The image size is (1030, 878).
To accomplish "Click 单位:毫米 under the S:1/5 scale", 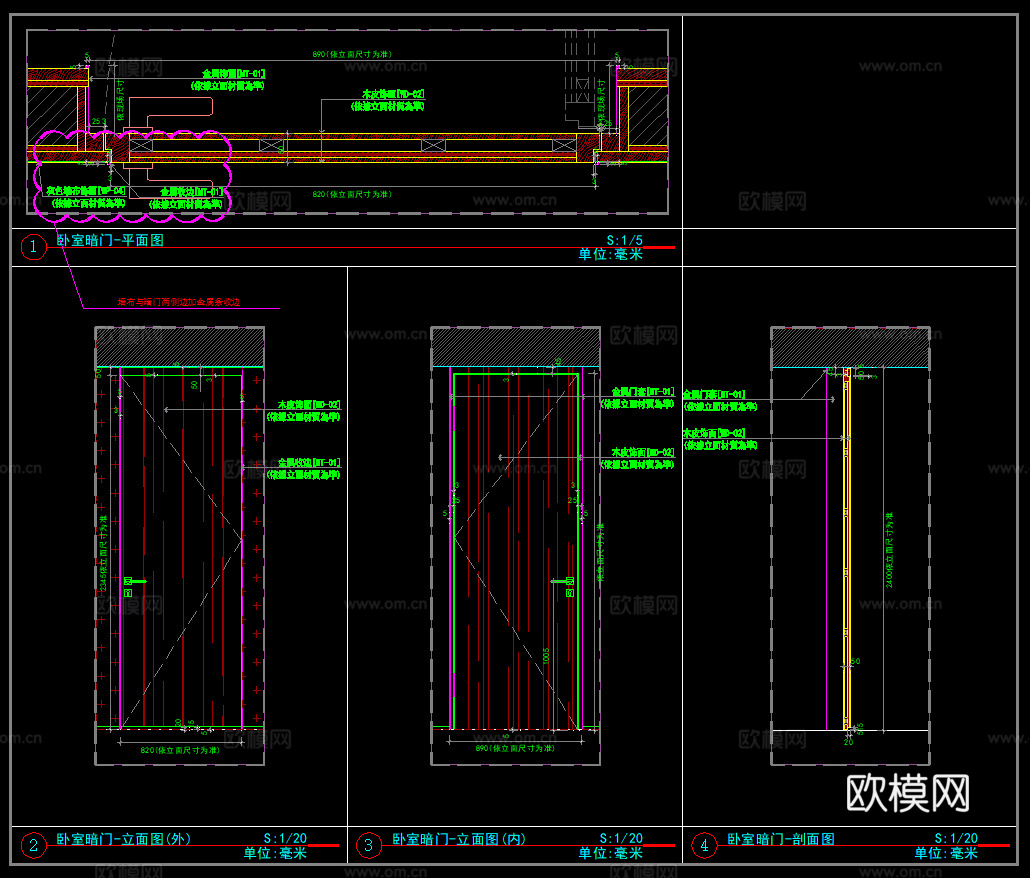I will (610, 254).
